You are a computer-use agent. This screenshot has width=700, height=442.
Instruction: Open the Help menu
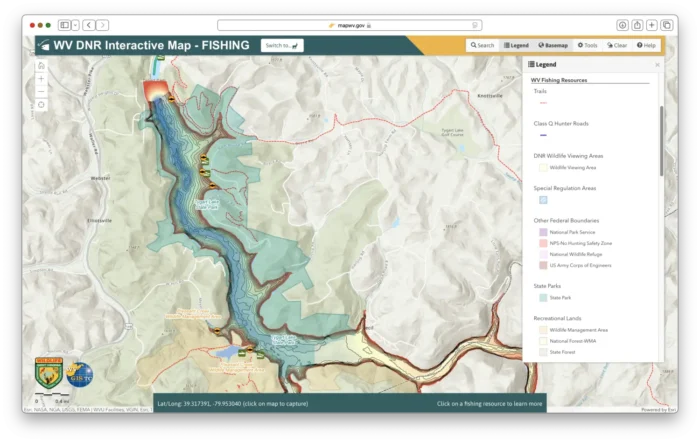click(x=646, y=45)
